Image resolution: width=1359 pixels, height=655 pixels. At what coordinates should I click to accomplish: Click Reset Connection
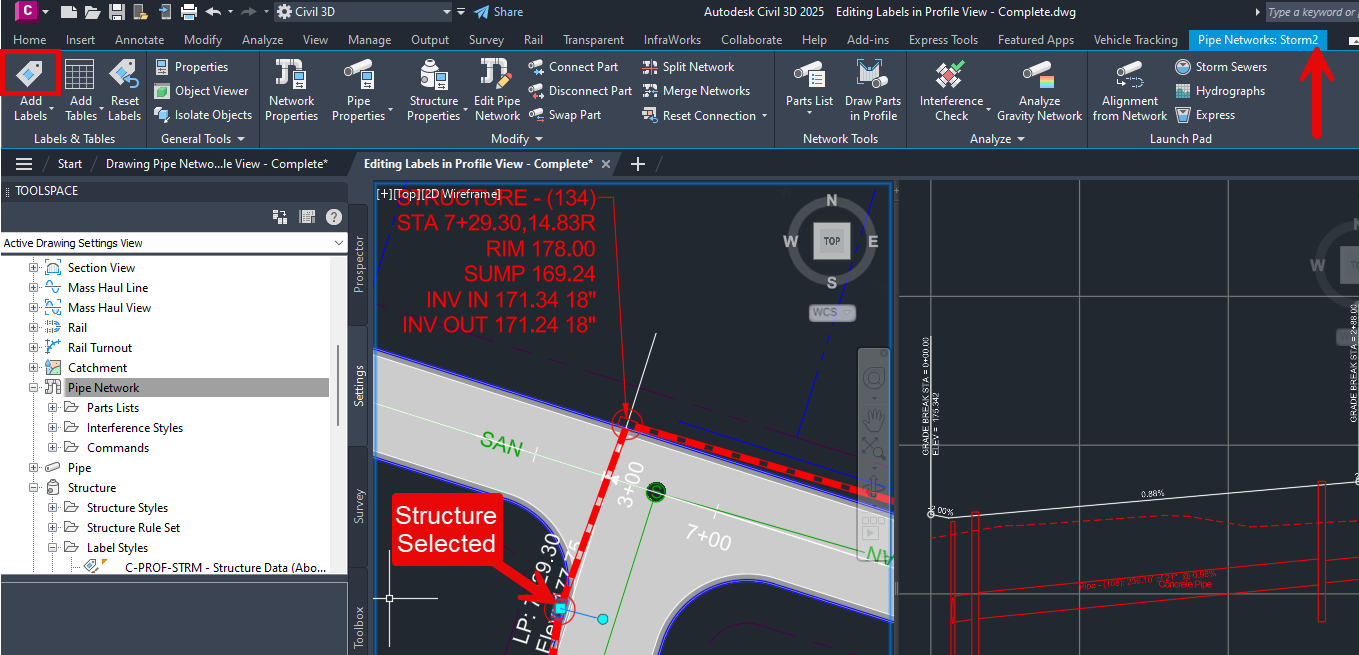pos(699,116)
